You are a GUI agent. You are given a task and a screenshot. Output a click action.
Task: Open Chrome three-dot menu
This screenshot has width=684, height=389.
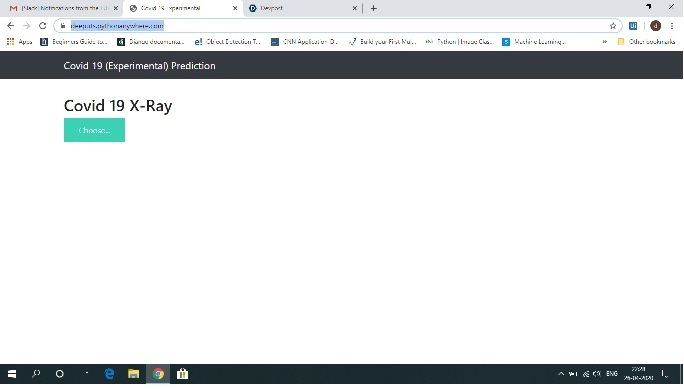pos(672,26)
